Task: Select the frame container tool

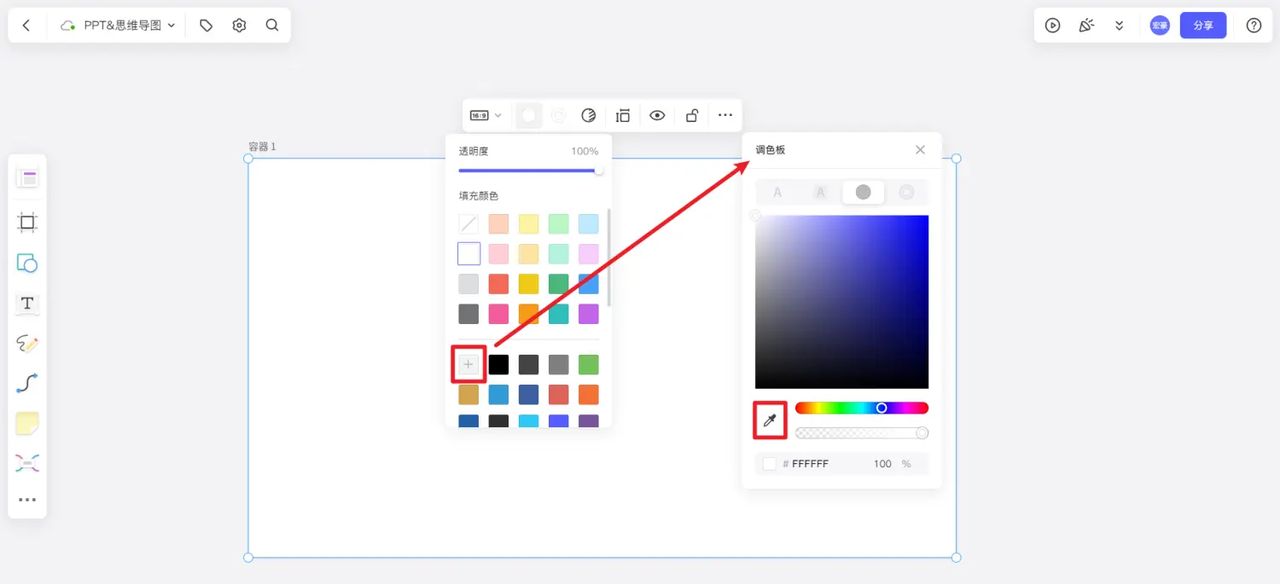Action: (27, 222)
